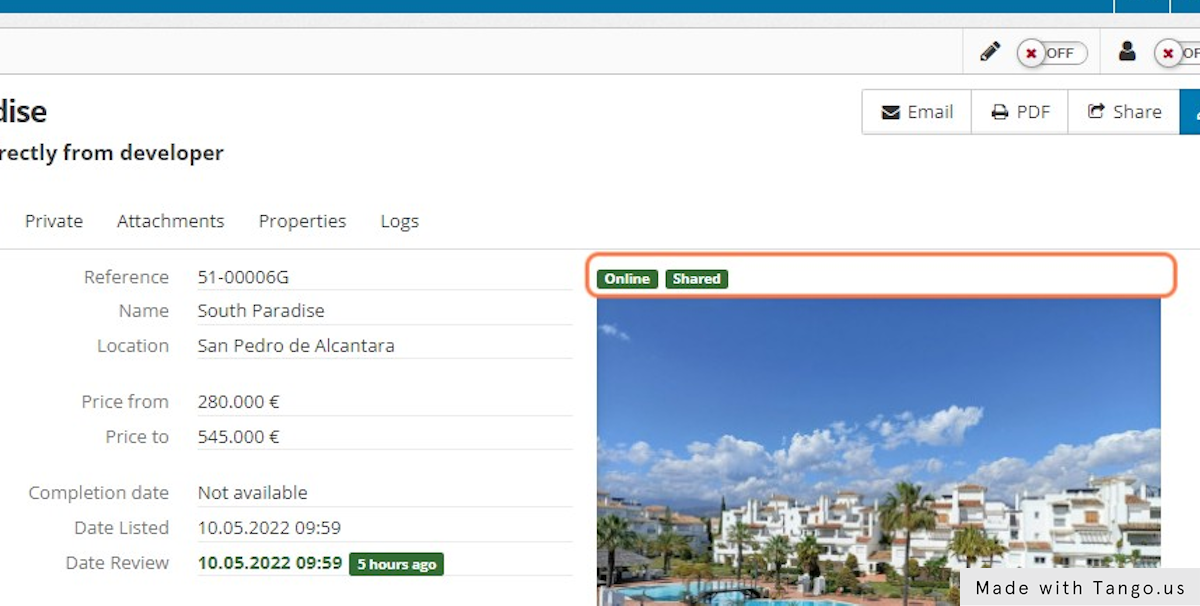Click the green Online status badge
The image size is (1200, 606).
pos(627,279)
